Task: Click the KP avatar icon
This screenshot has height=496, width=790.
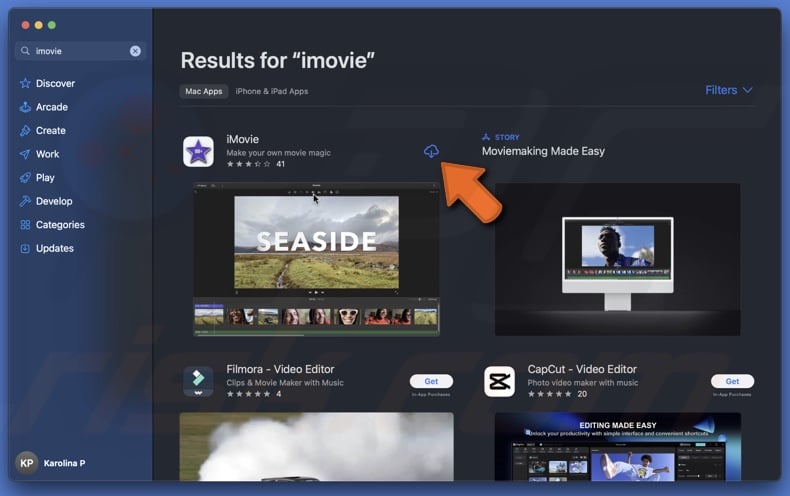Action: [27, 463]
